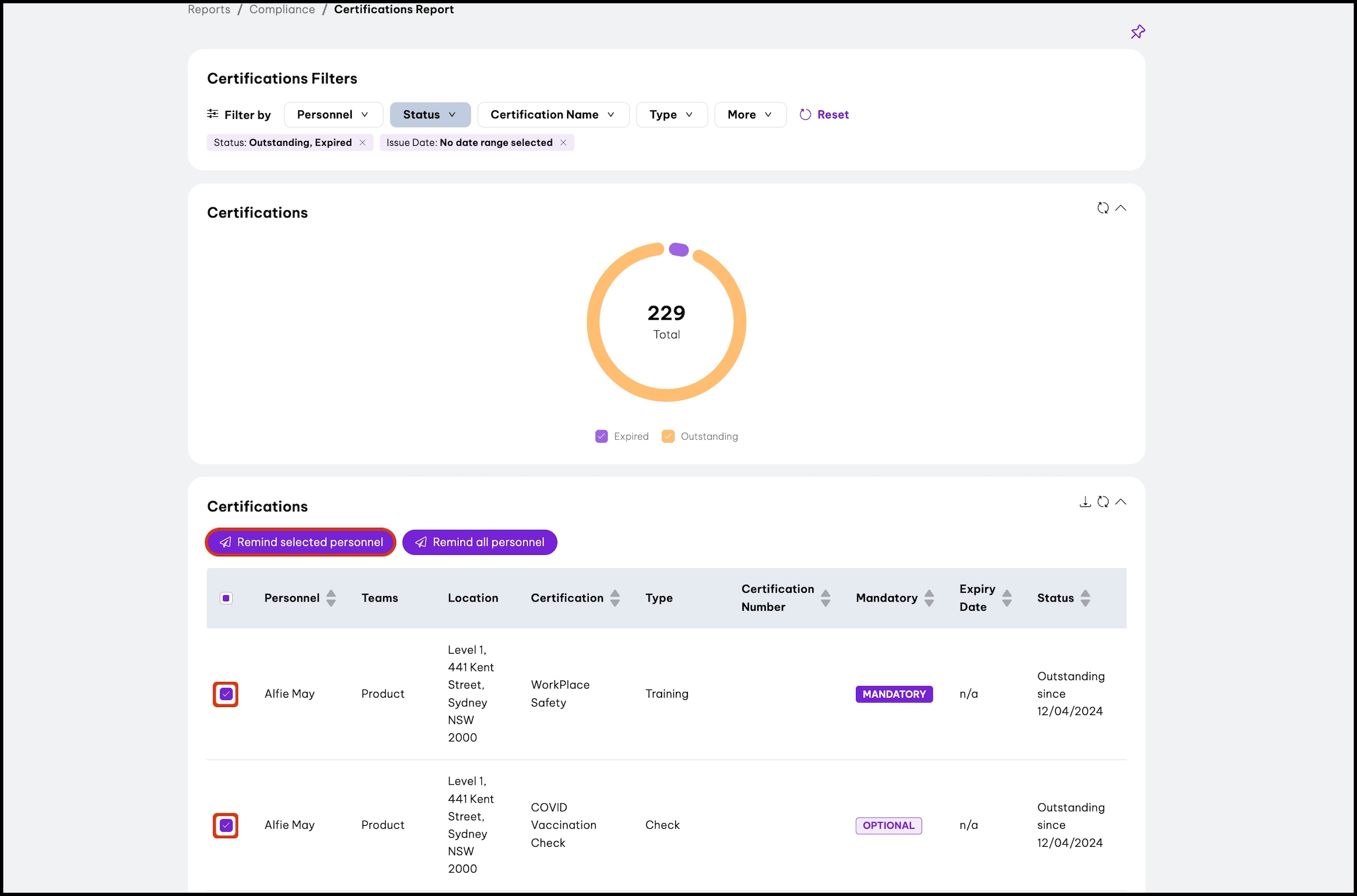Toggle the select-all checkbox in table header
The image size is (1357, 896).
tap(226, 598)
